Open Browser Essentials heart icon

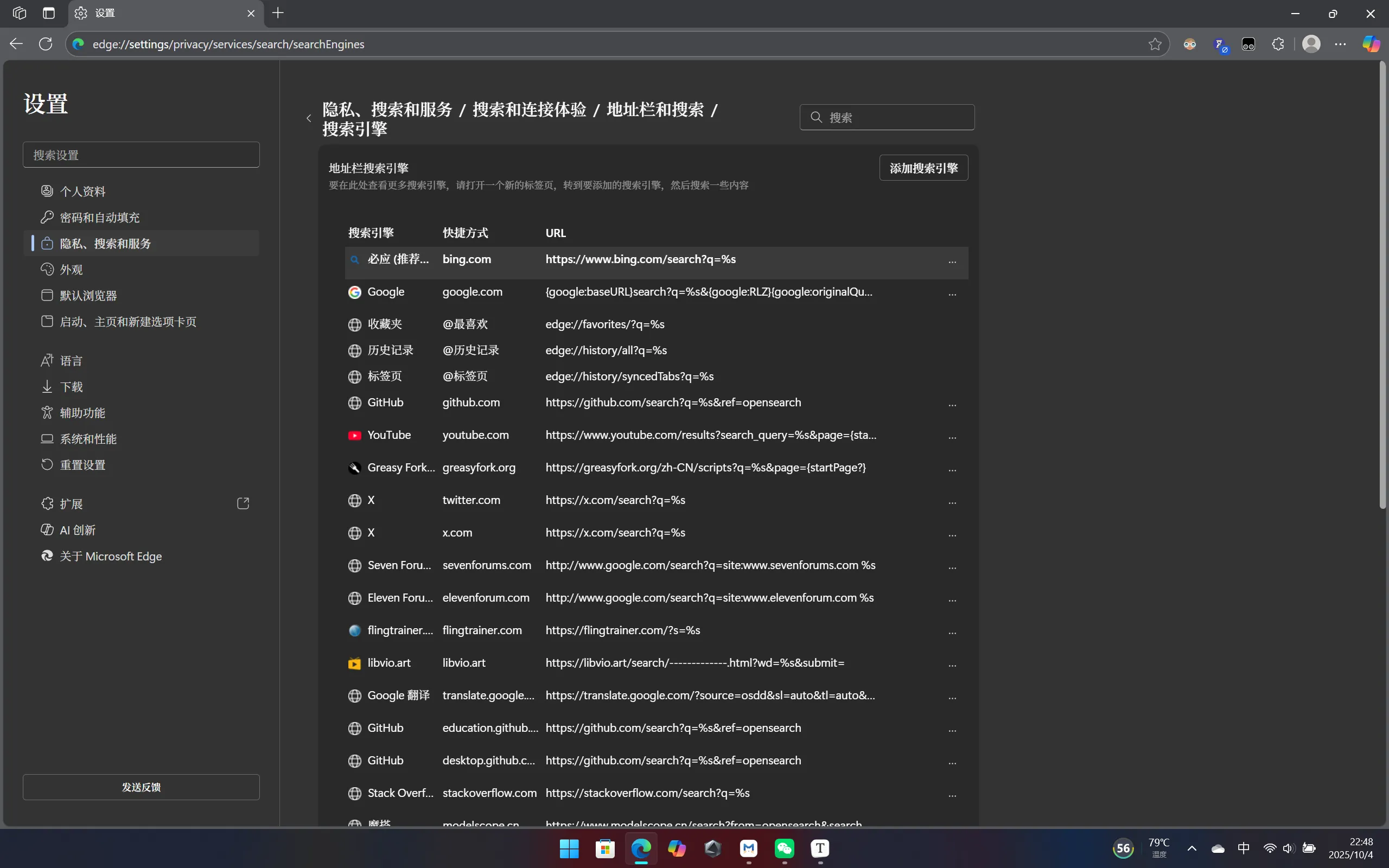coord(1249,43)
